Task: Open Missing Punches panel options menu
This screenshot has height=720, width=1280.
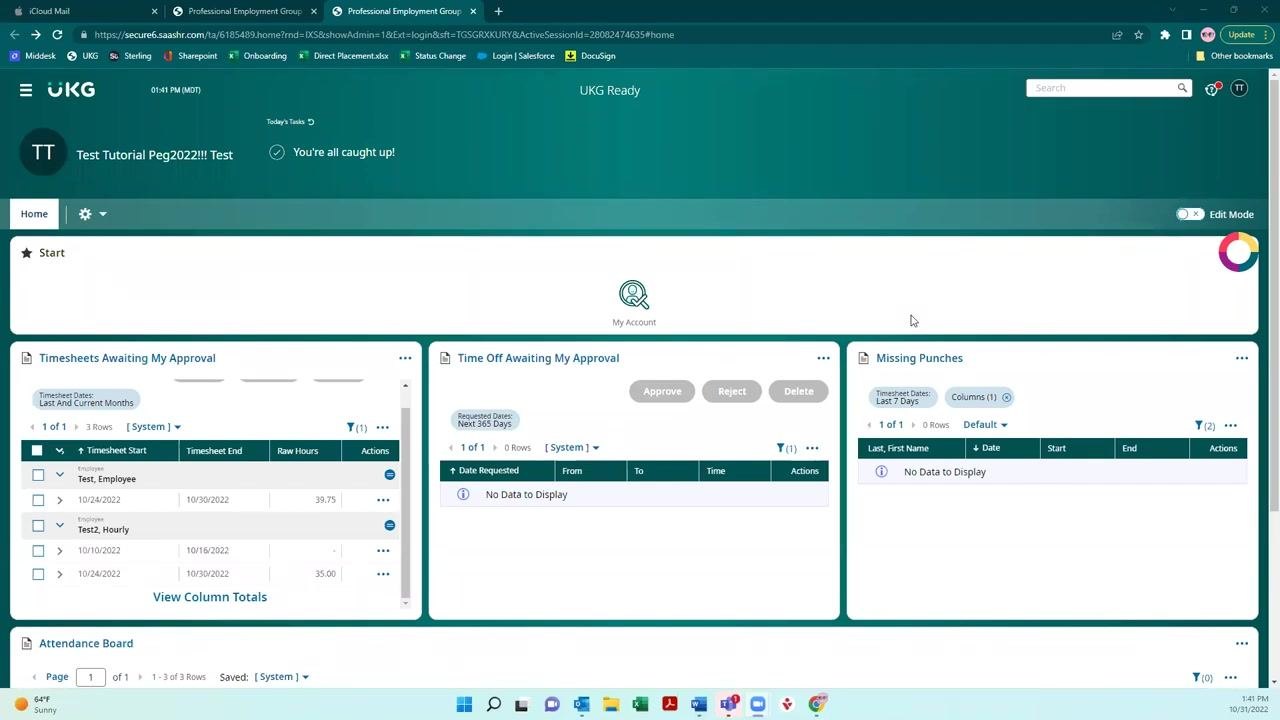Action: (1241, 358)
